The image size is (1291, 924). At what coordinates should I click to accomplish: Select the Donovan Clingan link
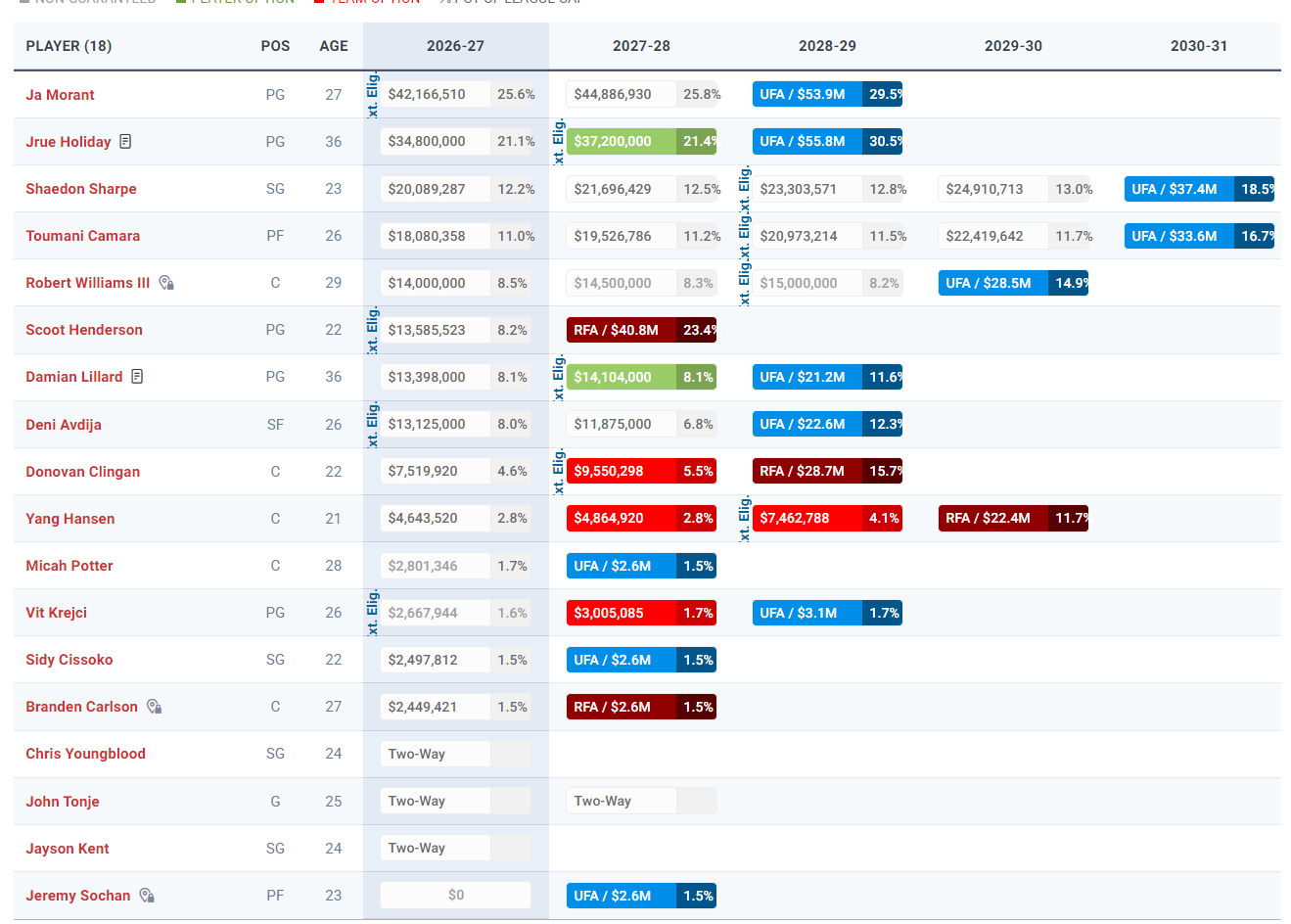tap(83, 472)
